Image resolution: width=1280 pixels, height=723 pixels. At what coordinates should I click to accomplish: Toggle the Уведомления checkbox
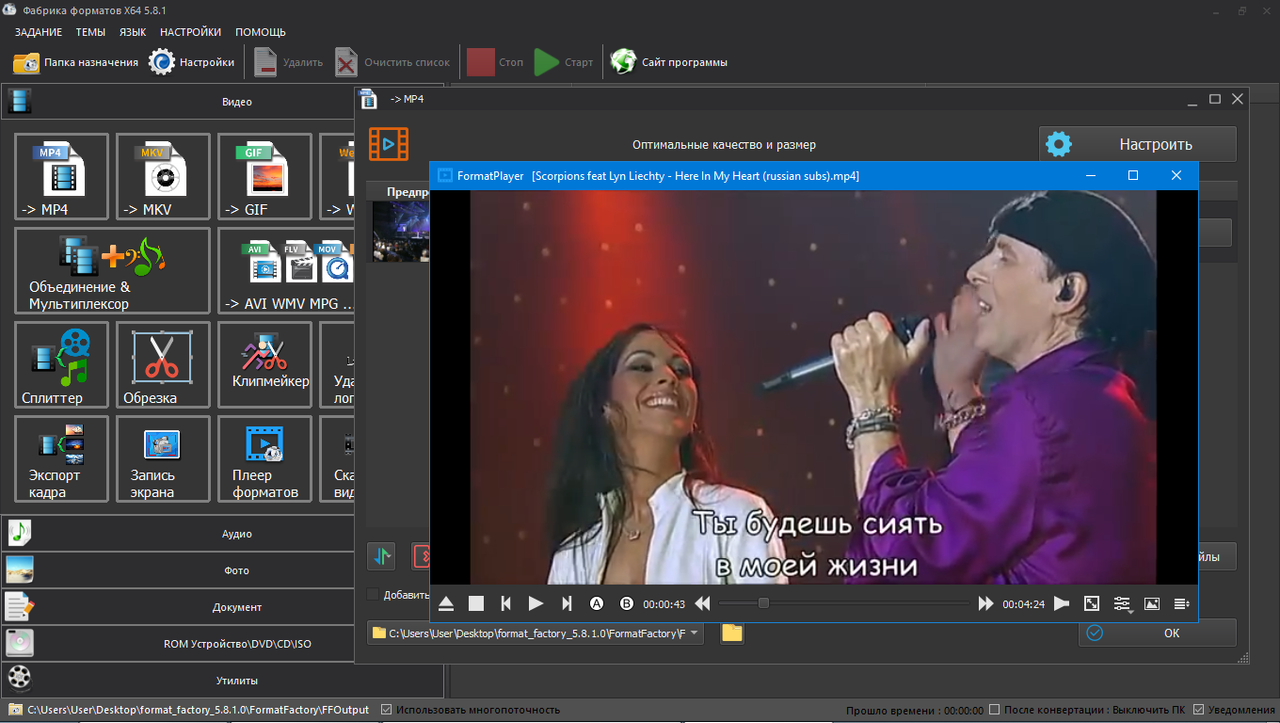1199,710
